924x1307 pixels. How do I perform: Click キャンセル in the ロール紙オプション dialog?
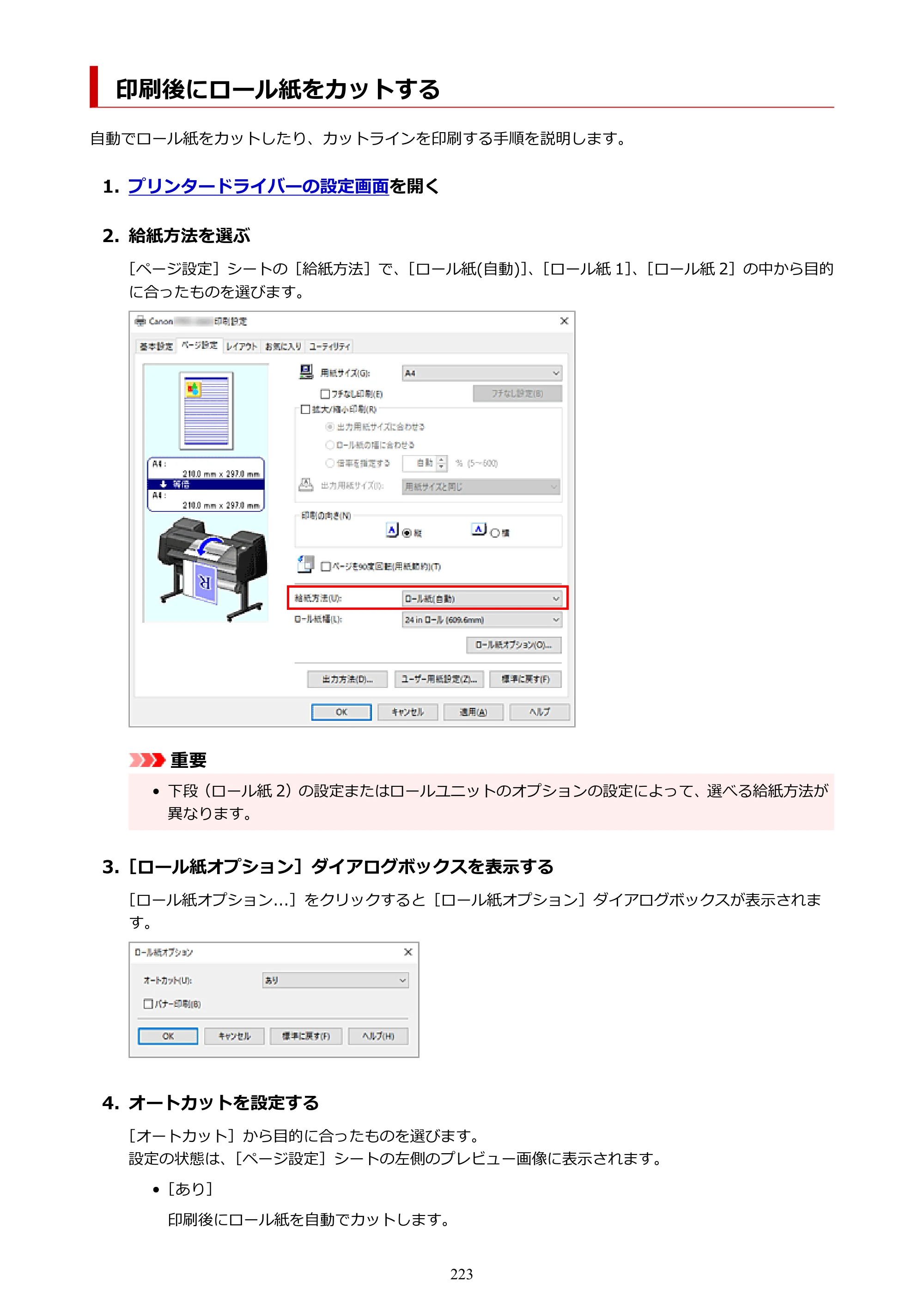[x=235, y=1036]
